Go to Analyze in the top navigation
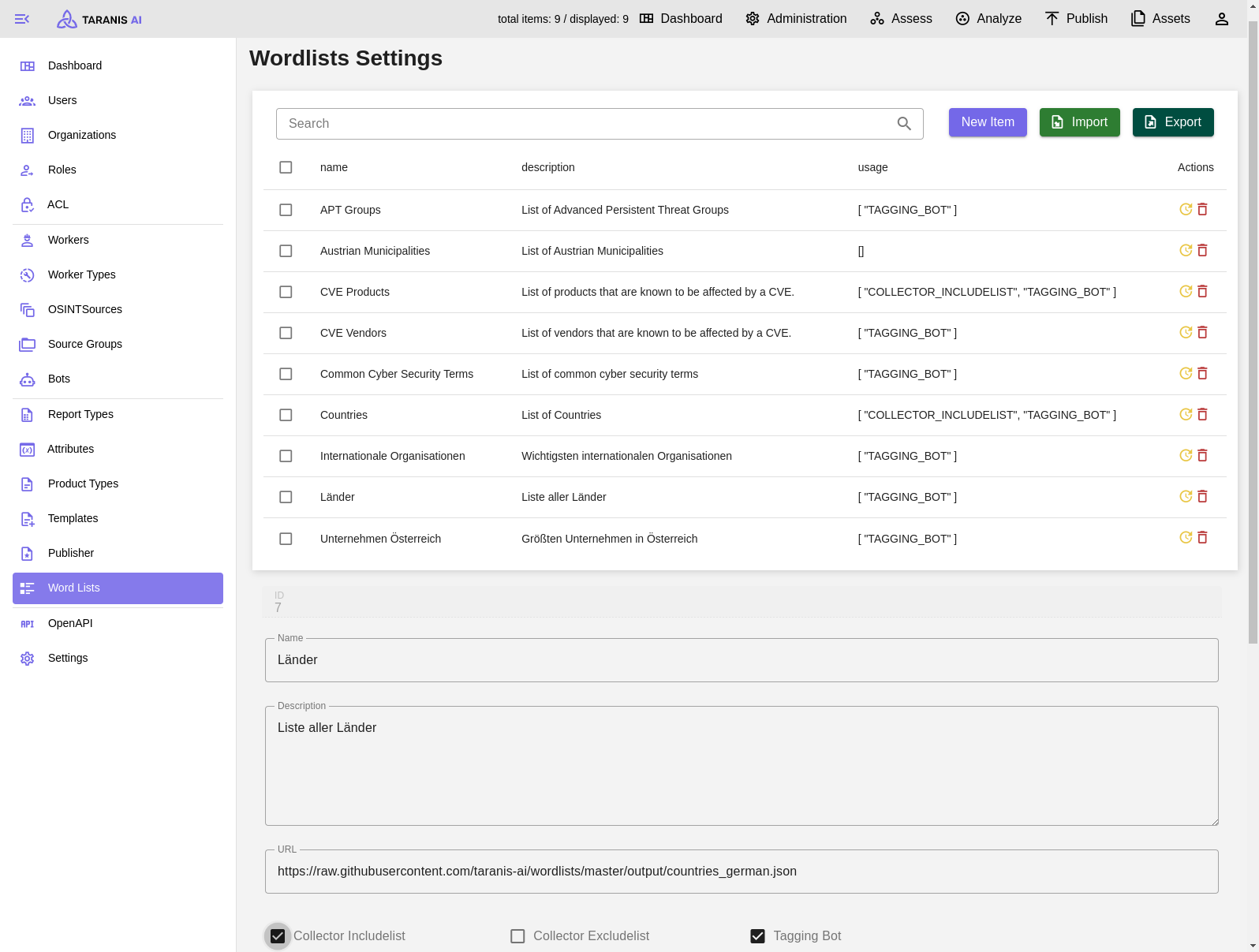This screenshot has height=952, width=1259. tap(988, 19)
